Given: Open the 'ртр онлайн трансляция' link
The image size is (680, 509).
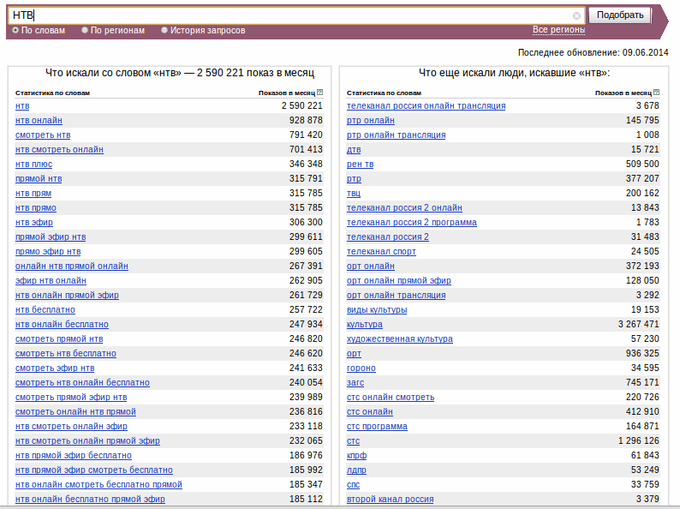Looking at the screenshot, I should [x=396, y=135].
